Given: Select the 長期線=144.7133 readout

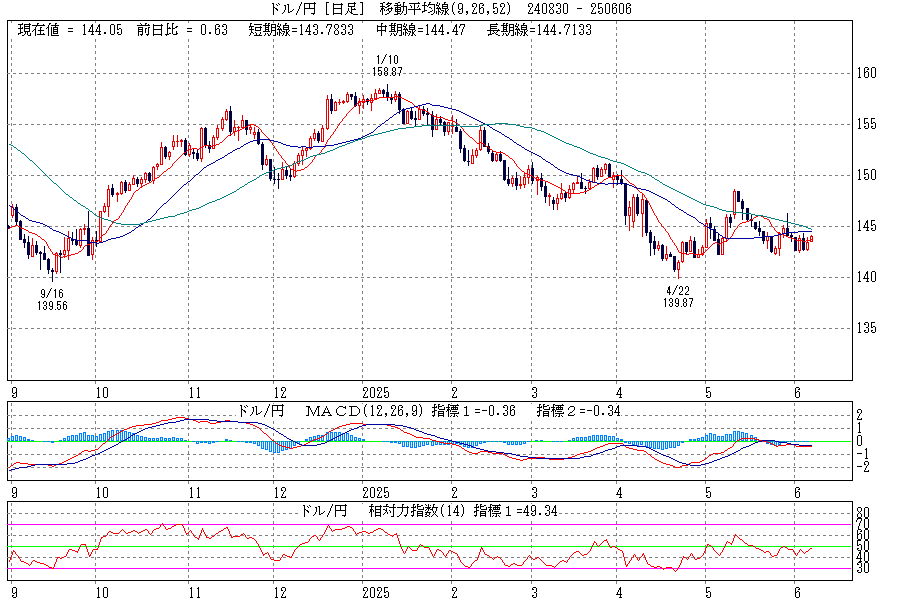Looking at the screenshot, I should tap(539, 30).
